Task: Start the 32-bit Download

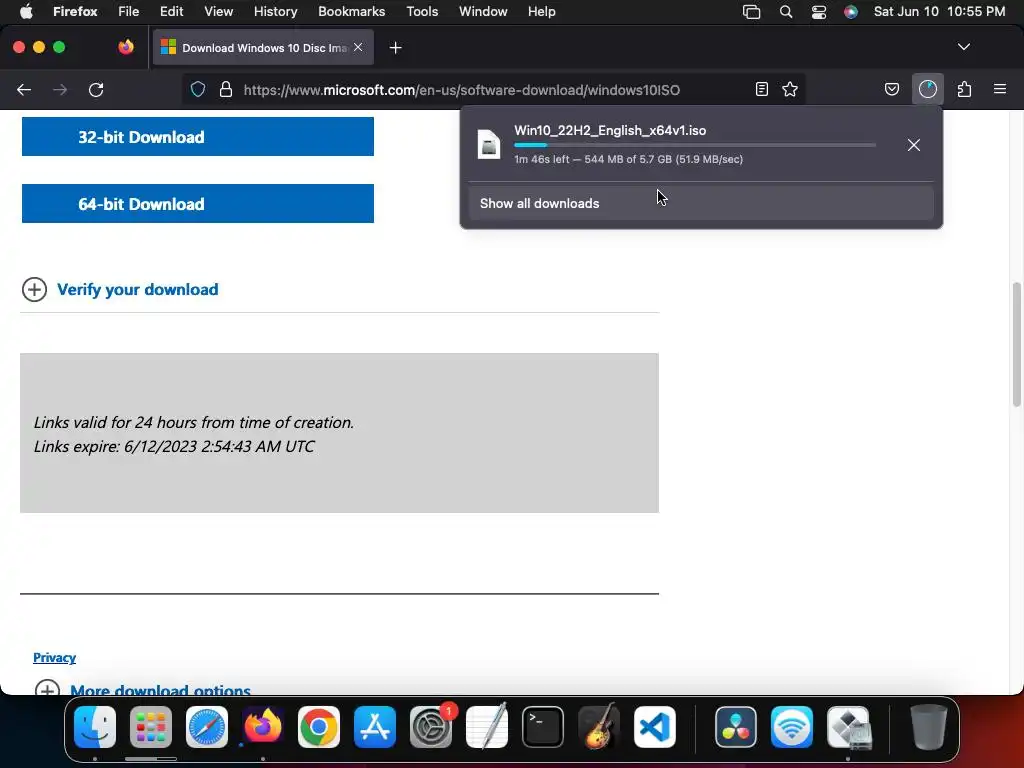Action: point(198,136)
